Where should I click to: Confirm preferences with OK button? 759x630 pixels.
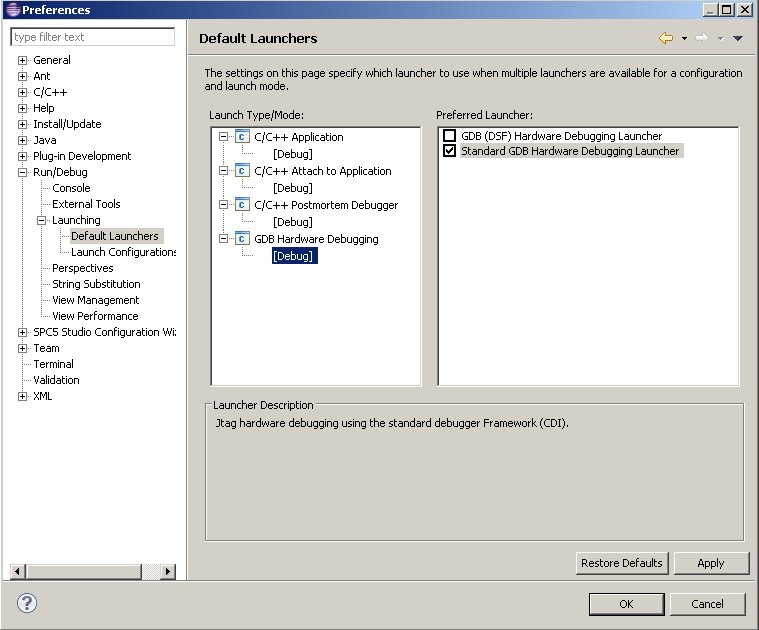[626, 604]
